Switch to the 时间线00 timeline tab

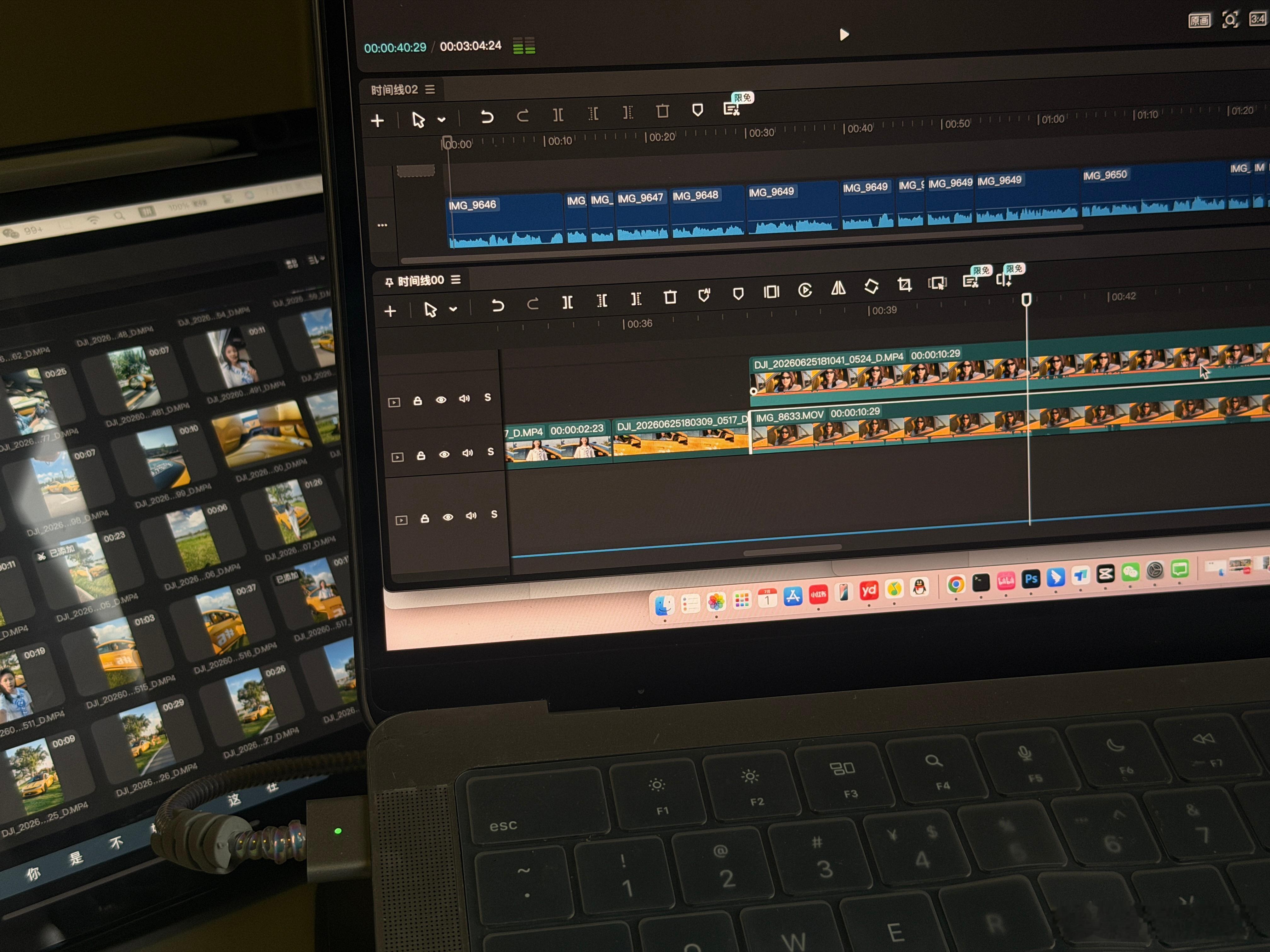421,280
